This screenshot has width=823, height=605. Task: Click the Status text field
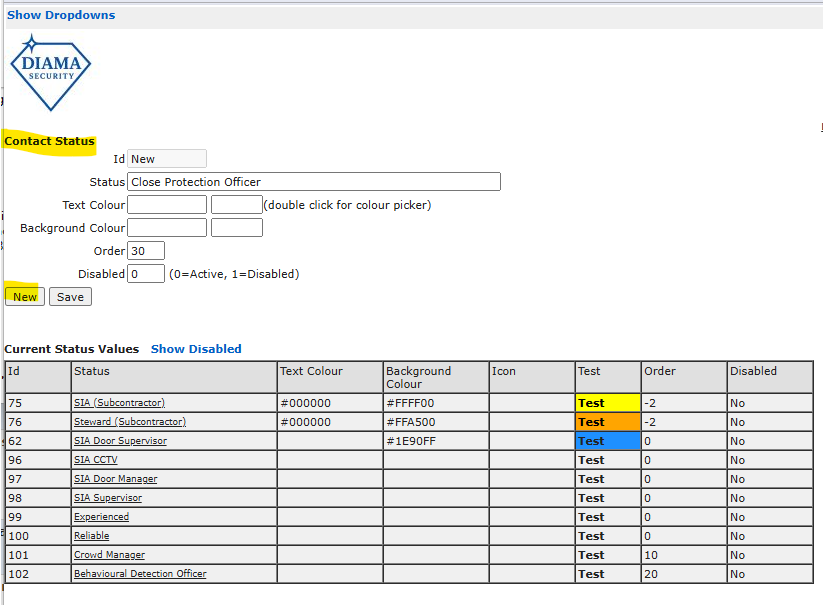pyautogui.click(x=314, y=182)
